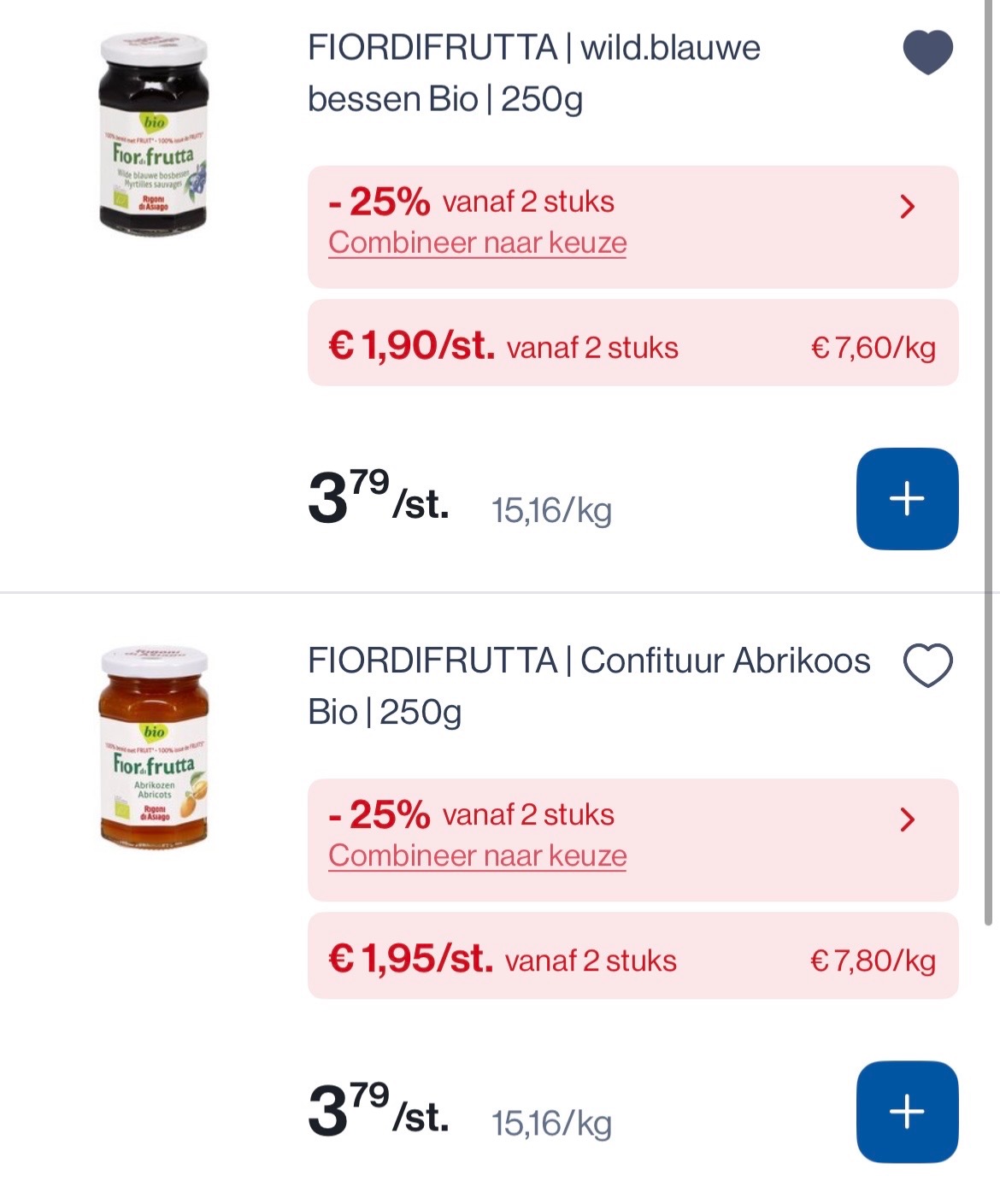Screen dimensions: 1000x1204
Task: View the blueberry jam jar image
Action: [154, 134]
